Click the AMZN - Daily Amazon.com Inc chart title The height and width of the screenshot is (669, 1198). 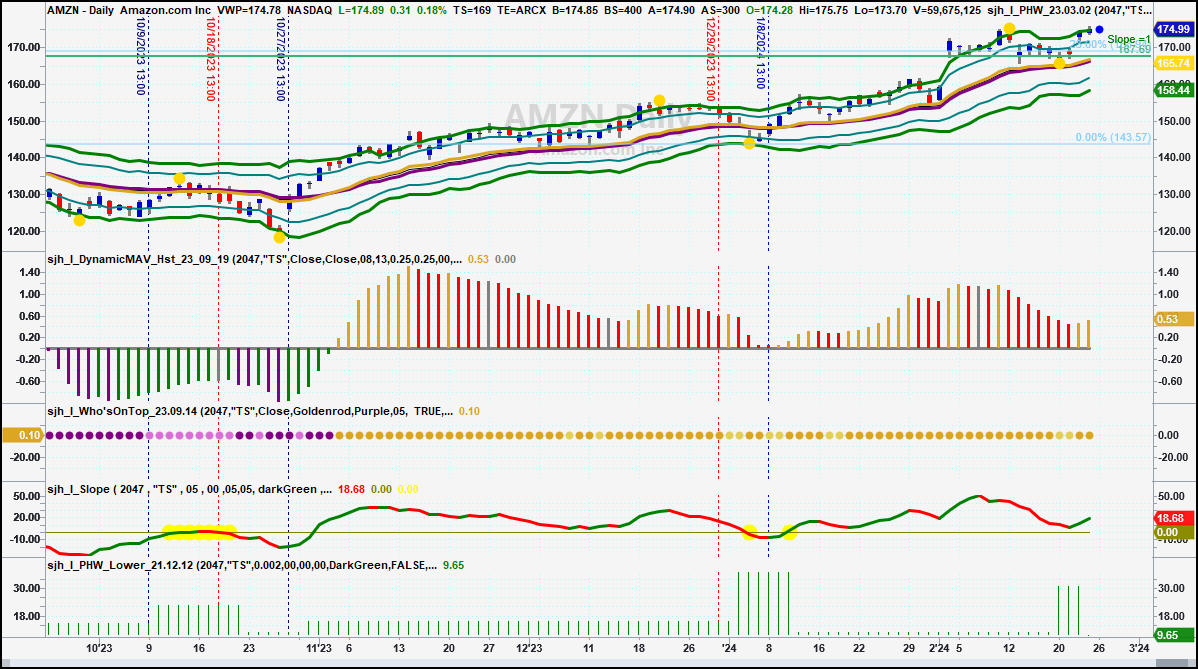pyautogui.click(x=128, y=10)
